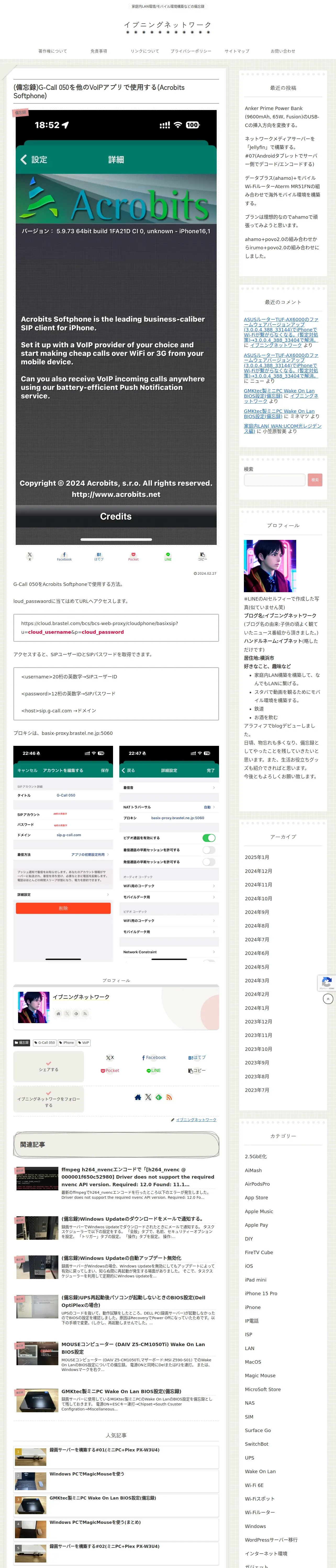Hatena Bookmark icon below the header image
This screenshot has width=336, height=1568.
pyautogui.click(x=99, y=556)
